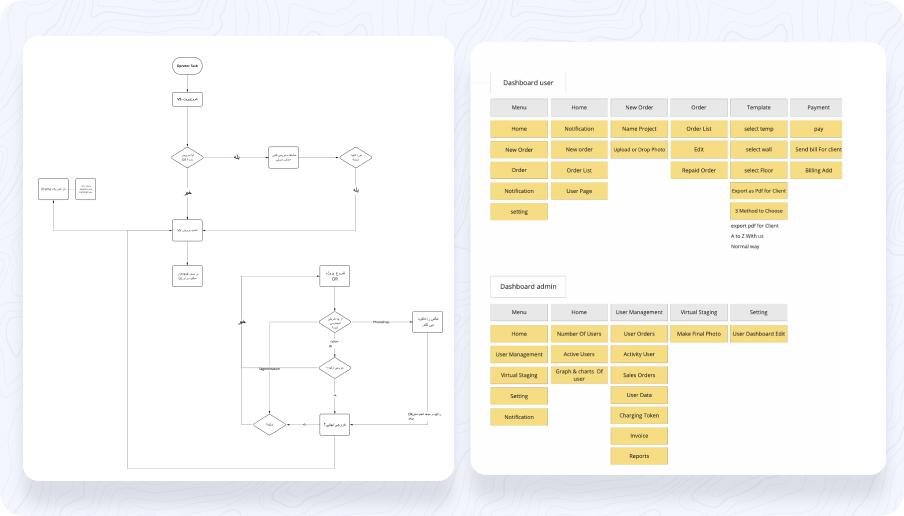Select the Payment column header
The width and height of the screenshot is (904, 516).
coord(817,107)
